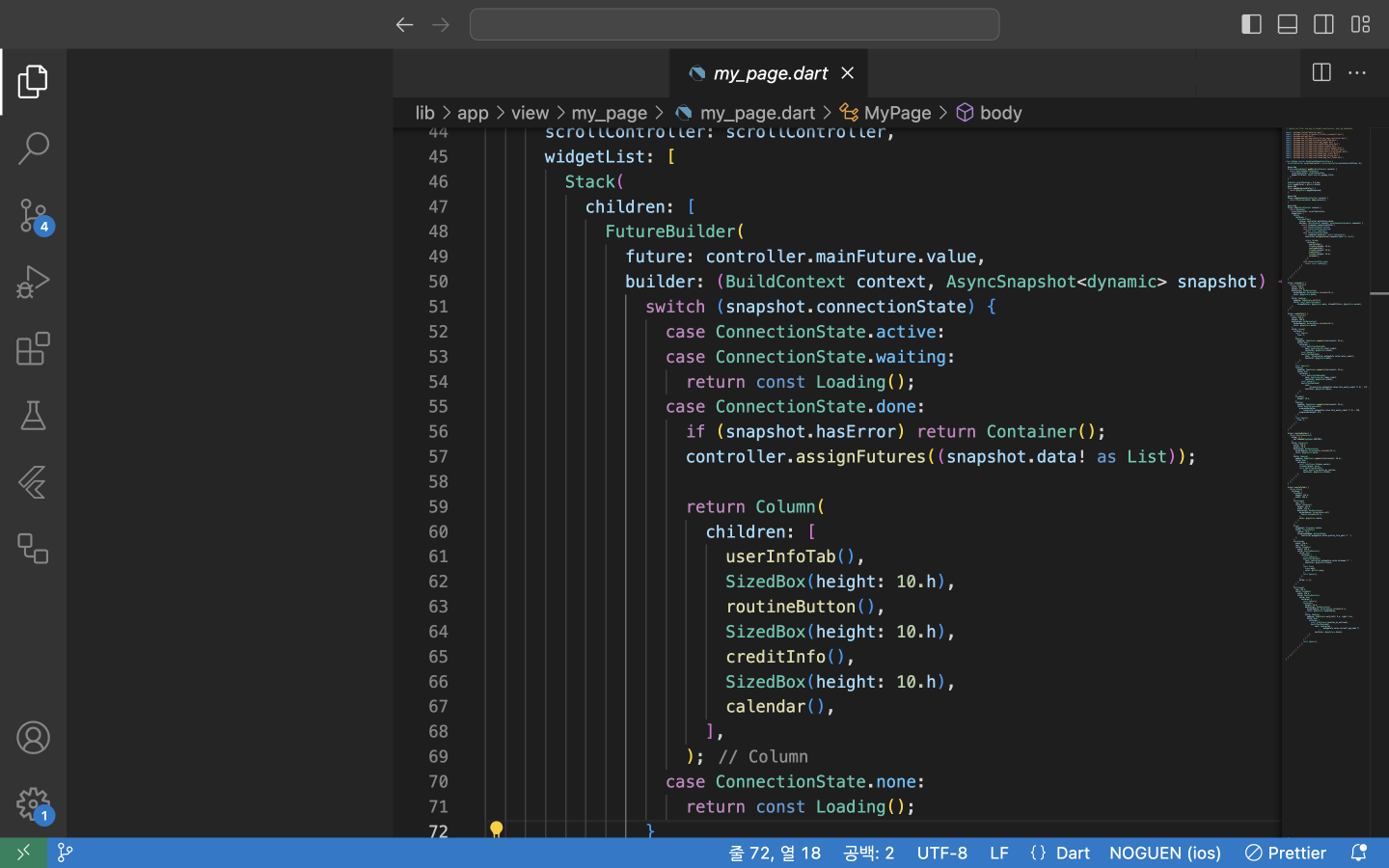Customize the editor layout
This screenshot has width=1389, height=868.
[x=1361, y=24]
